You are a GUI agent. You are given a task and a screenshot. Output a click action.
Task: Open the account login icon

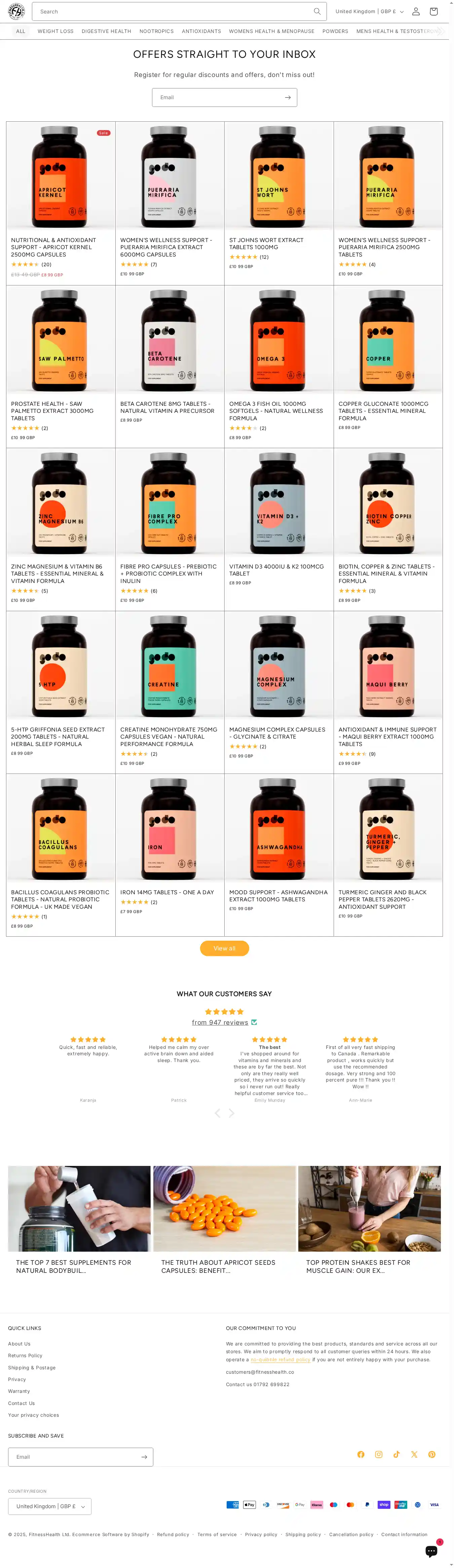(416, 11)
